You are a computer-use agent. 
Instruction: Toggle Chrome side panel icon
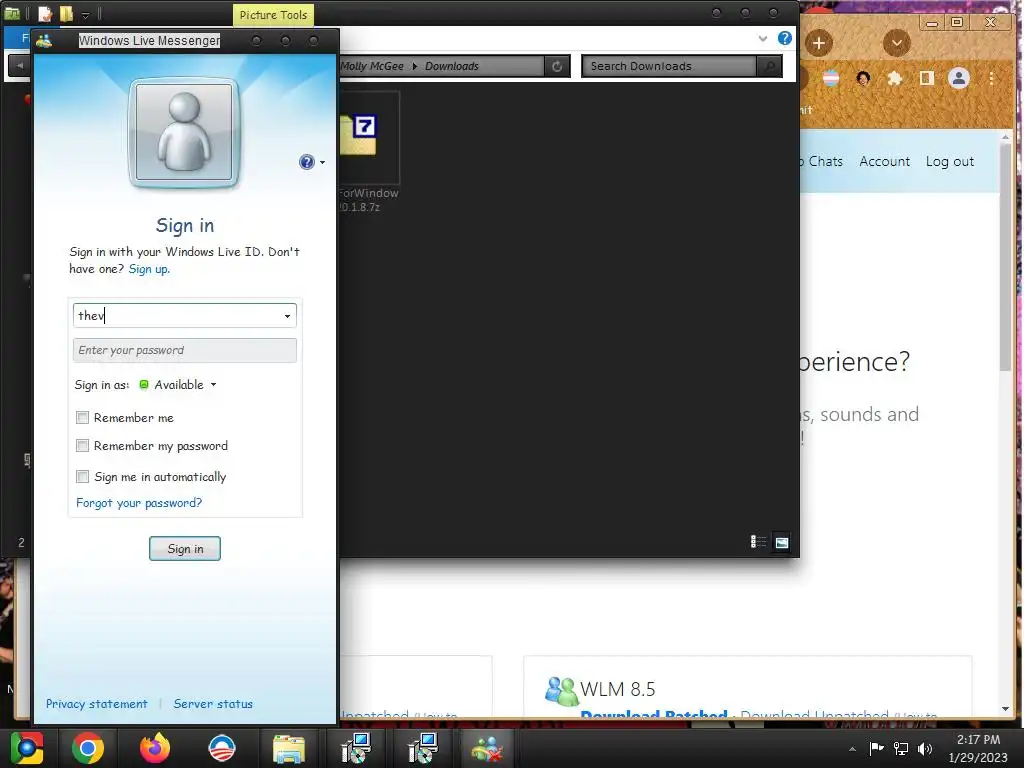click(926, 78)
